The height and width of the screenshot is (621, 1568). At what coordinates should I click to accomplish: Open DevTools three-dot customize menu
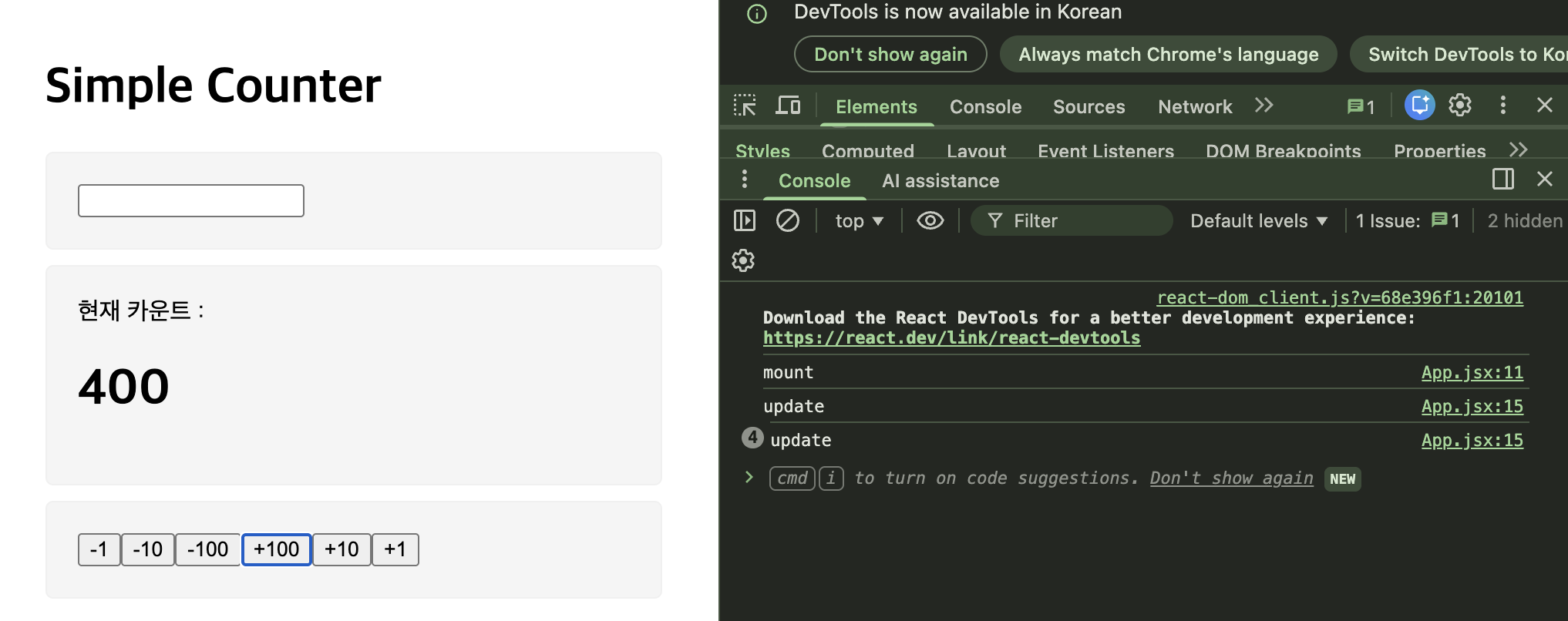[x=1502, y=106]
